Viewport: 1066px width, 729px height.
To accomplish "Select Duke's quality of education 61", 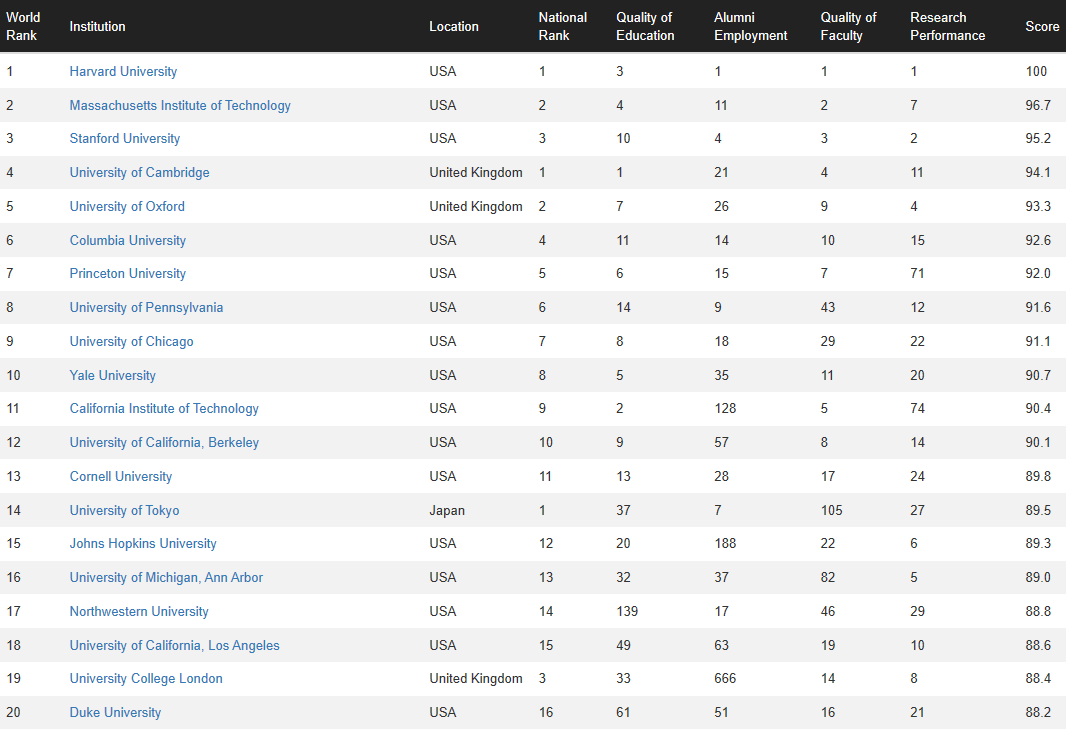I will 623,713.
